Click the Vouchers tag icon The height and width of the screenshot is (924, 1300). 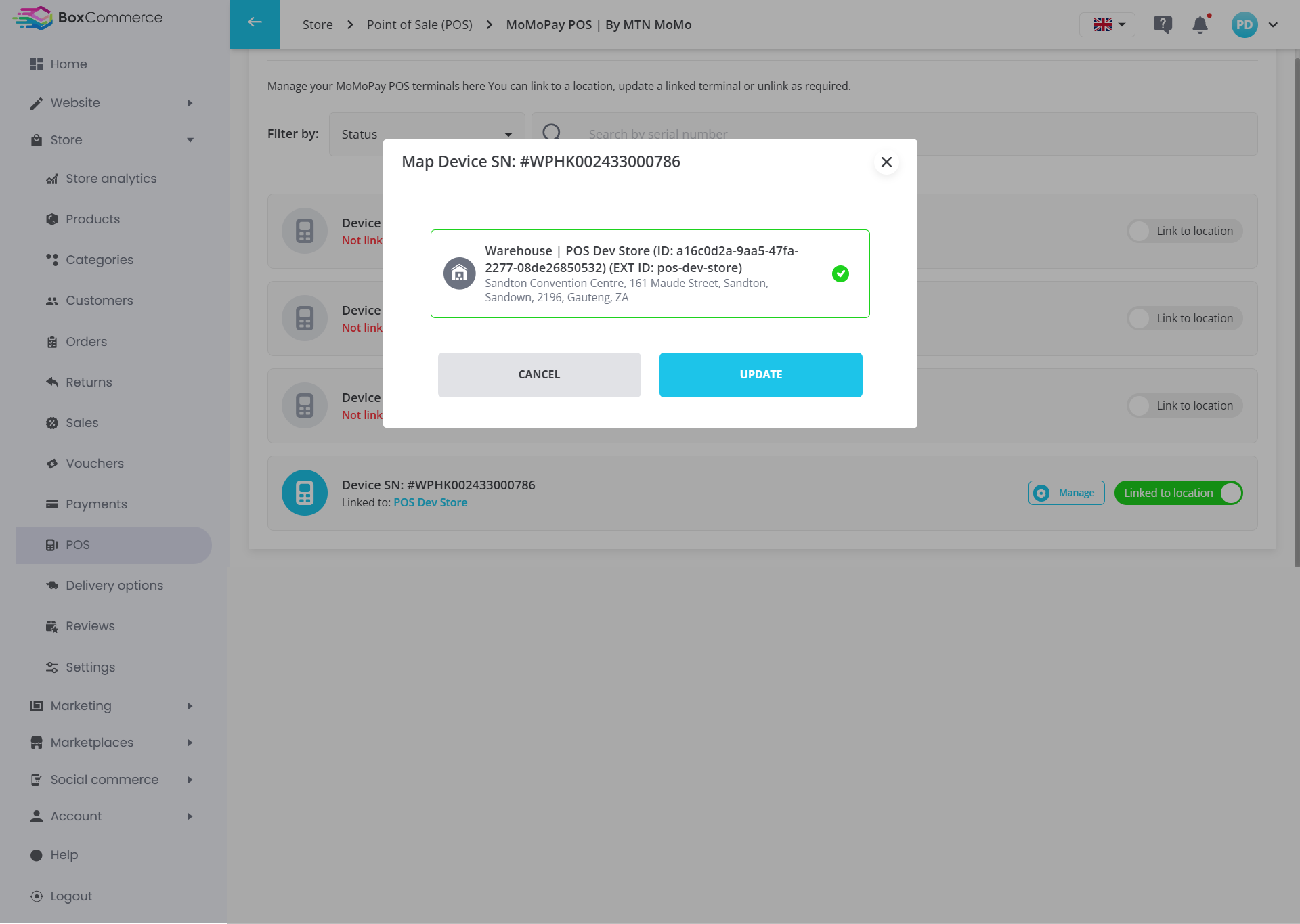click(52, 464)
